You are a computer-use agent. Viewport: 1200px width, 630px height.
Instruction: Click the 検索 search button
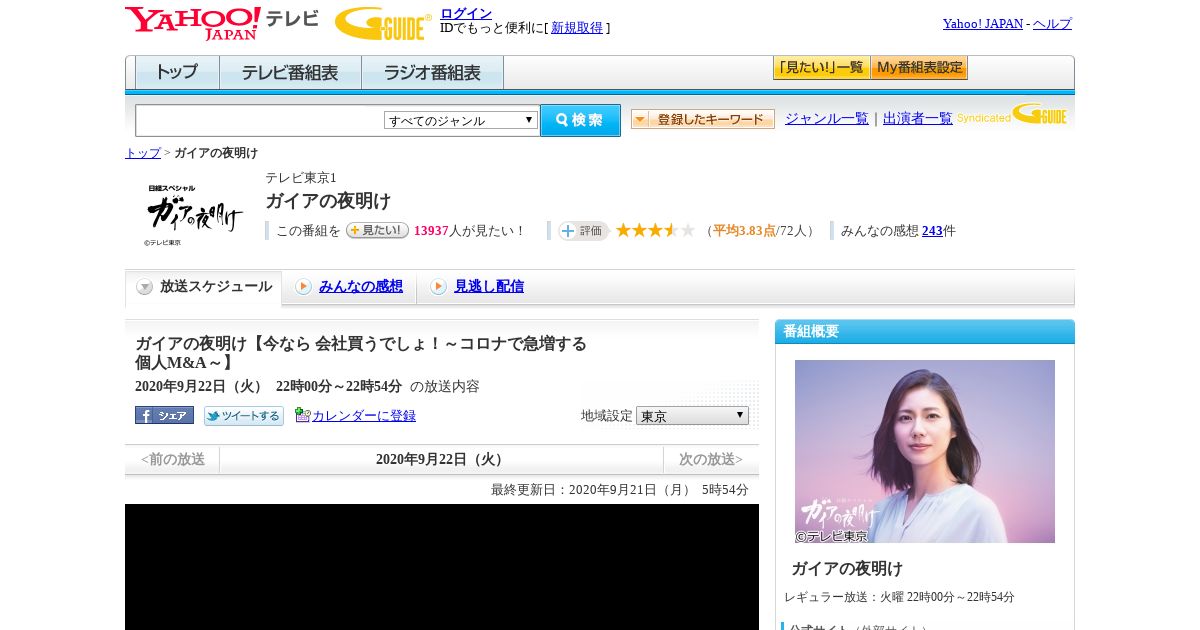coord(580,120)
